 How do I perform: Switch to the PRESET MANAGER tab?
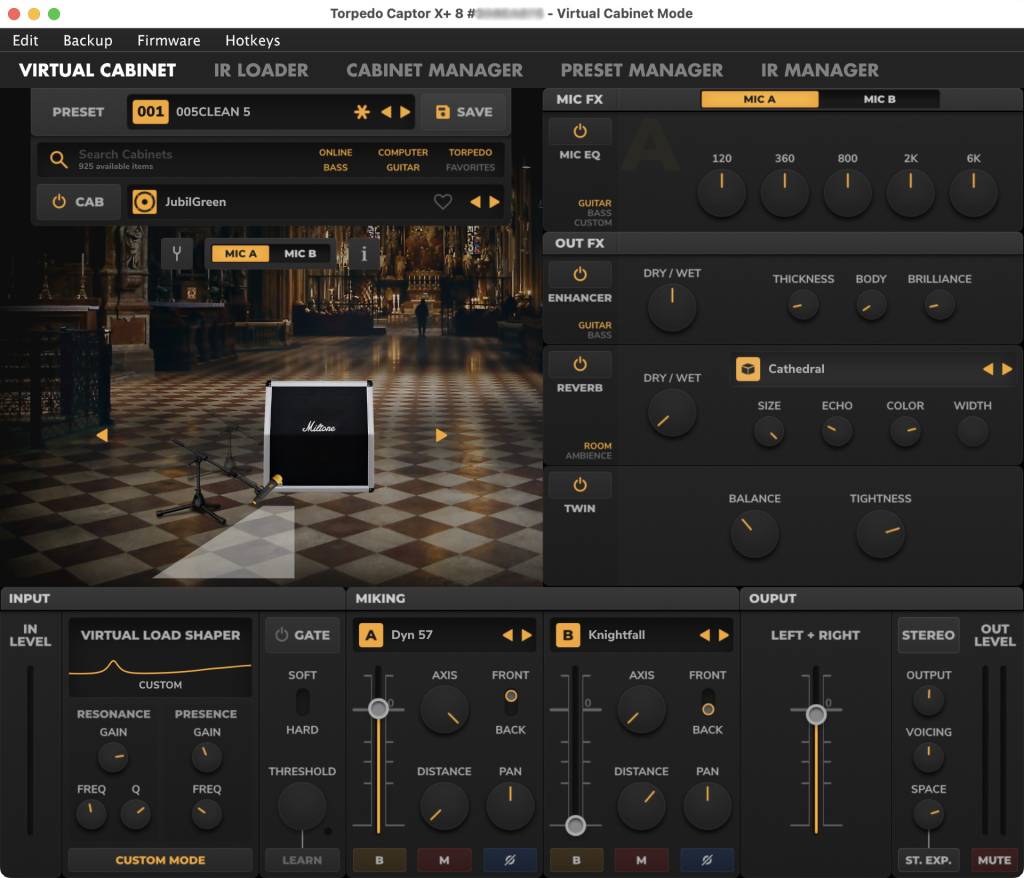[x=642, y=71]
